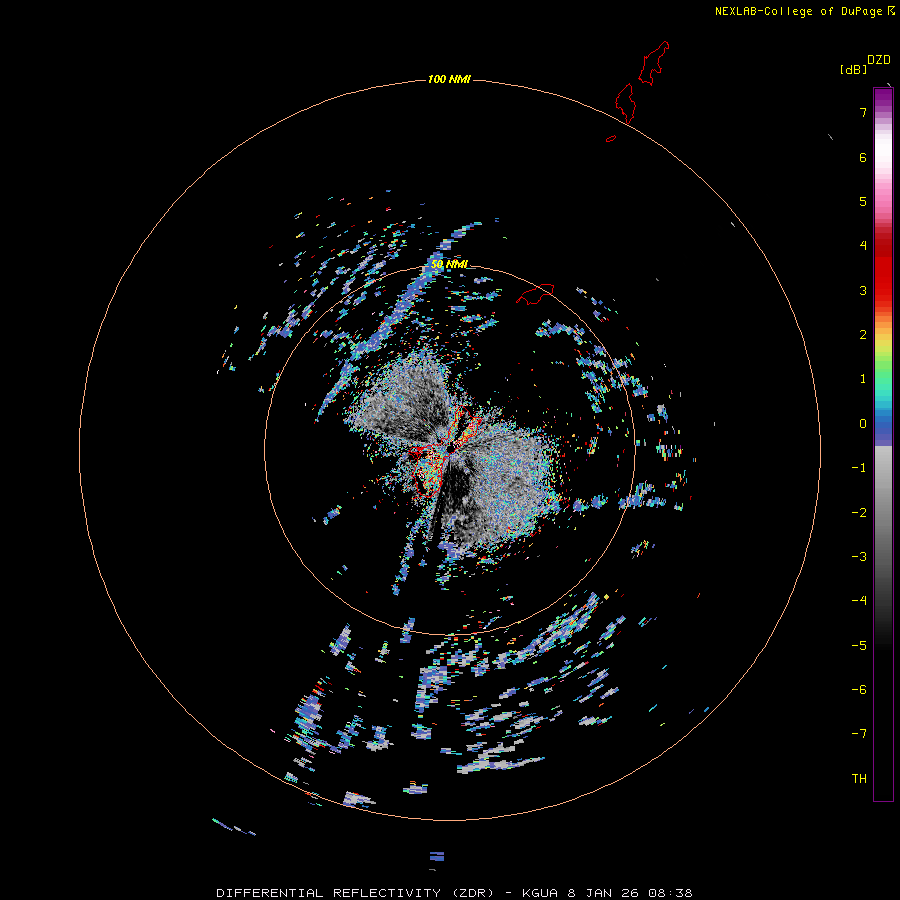The width and height of the screenshot is (900, 900).
Task: Click the -3 value on color scale
Action: (x=859, y=557)
